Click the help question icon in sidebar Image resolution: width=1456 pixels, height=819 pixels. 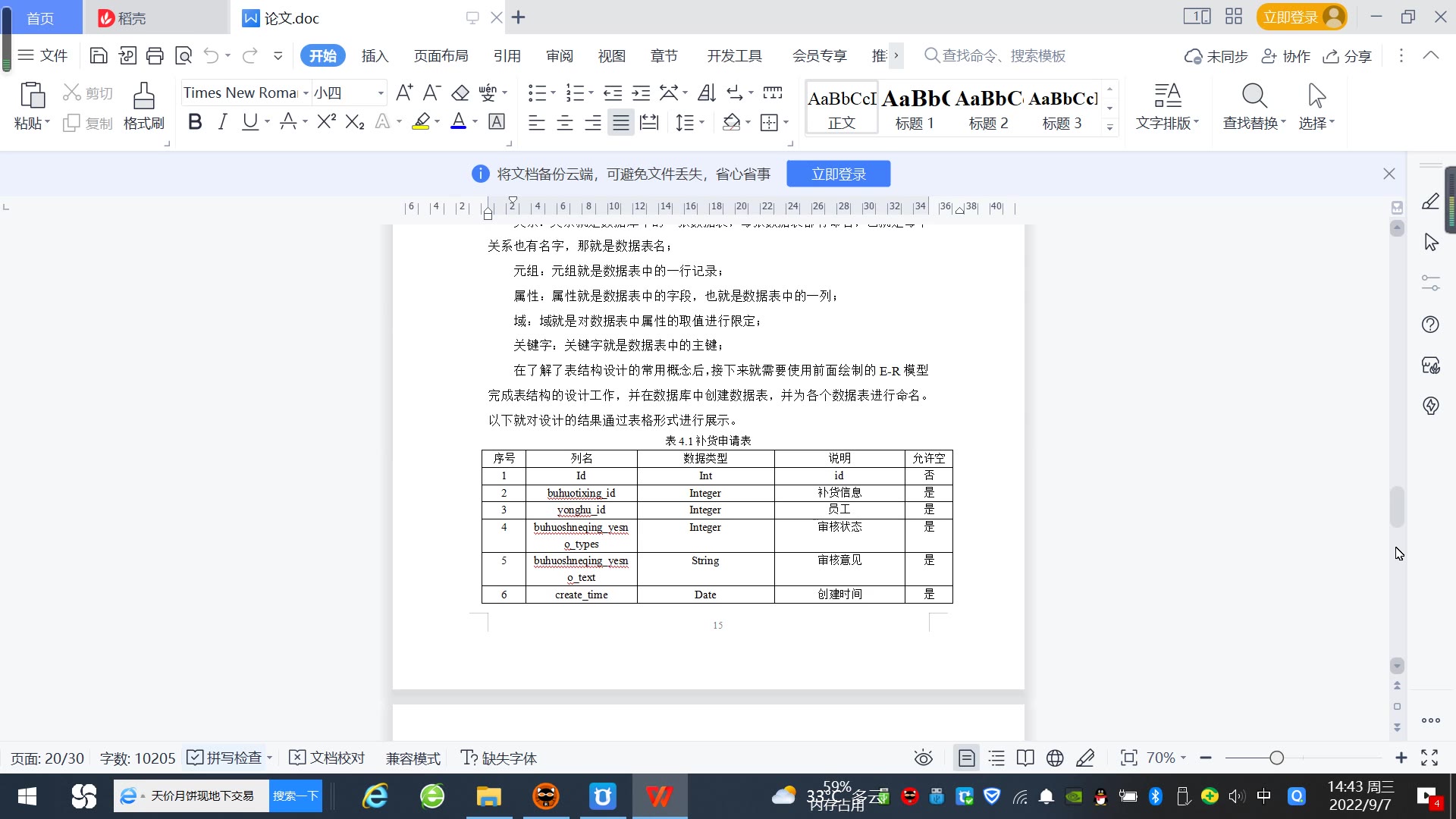(x=1430, y=325)
